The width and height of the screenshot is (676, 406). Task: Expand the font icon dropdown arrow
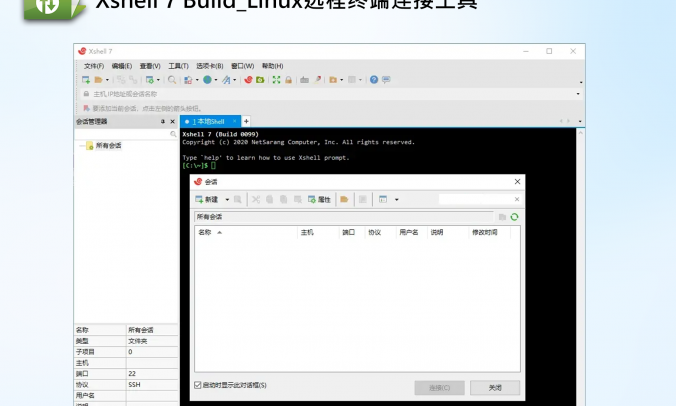point(235,80)
